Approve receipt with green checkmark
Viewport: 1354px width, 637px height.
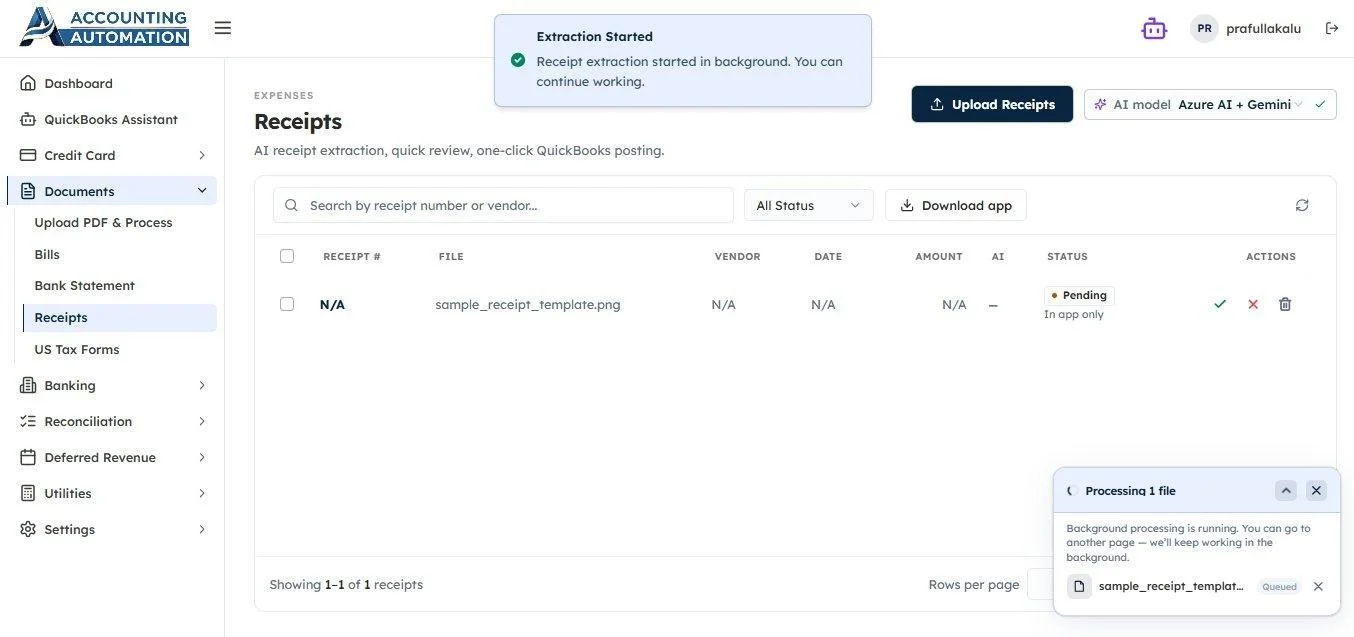coord(1220,304)
